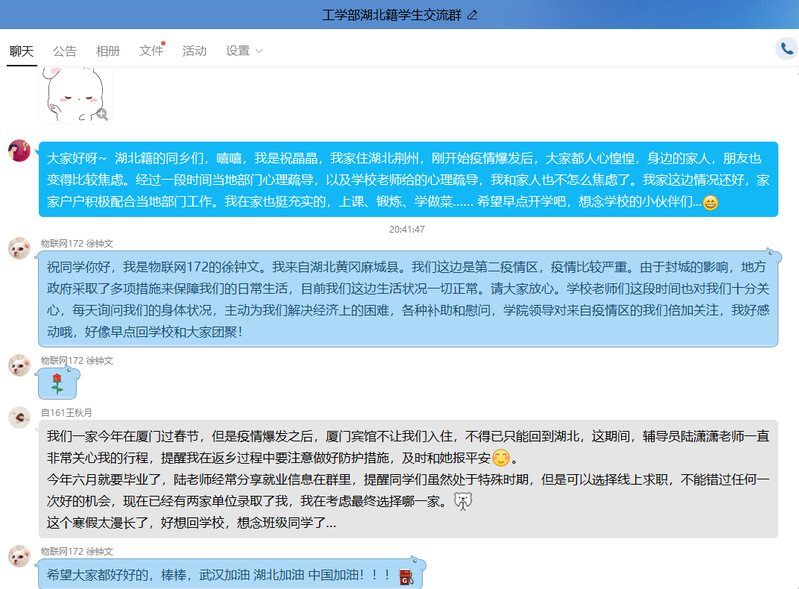Go to the 活动 tab

tap(194, 51)
